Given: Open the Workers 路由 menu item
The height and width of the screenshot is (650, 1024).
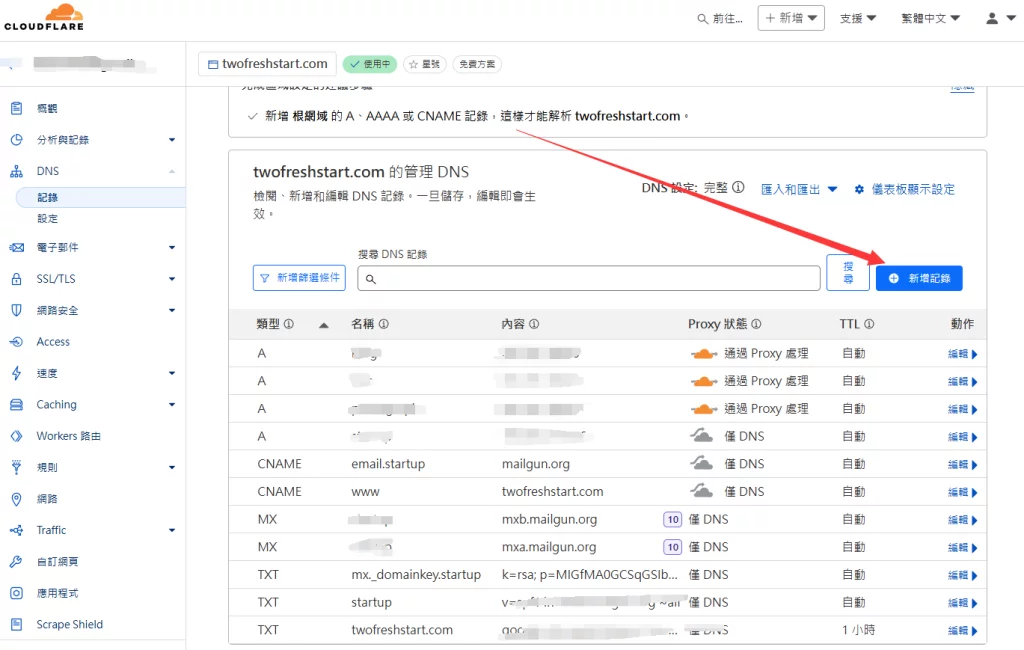Looking at the screenshot, I should point(69,436).
